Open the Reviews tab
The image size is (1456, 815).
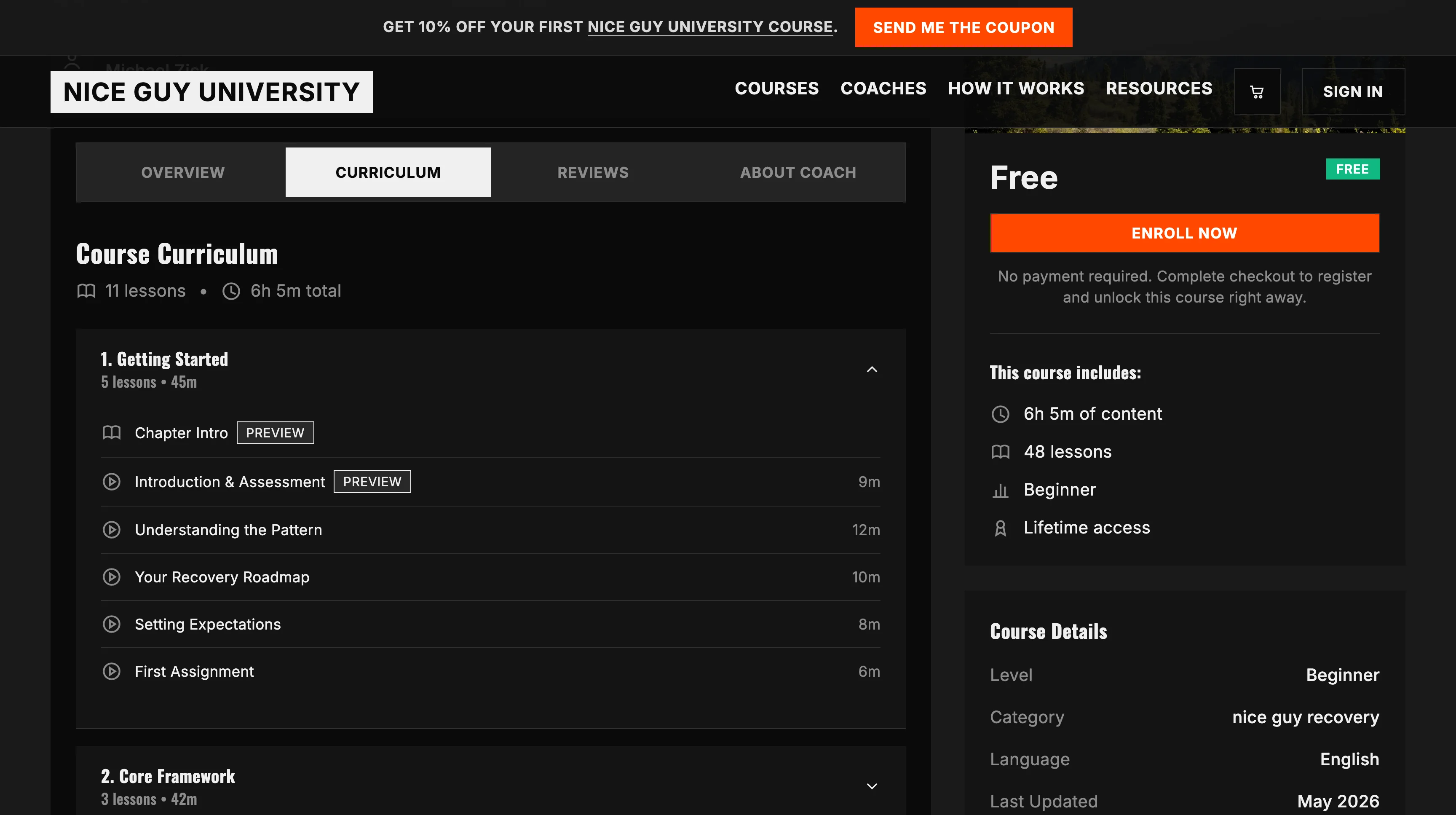click(x=593, y=172)
